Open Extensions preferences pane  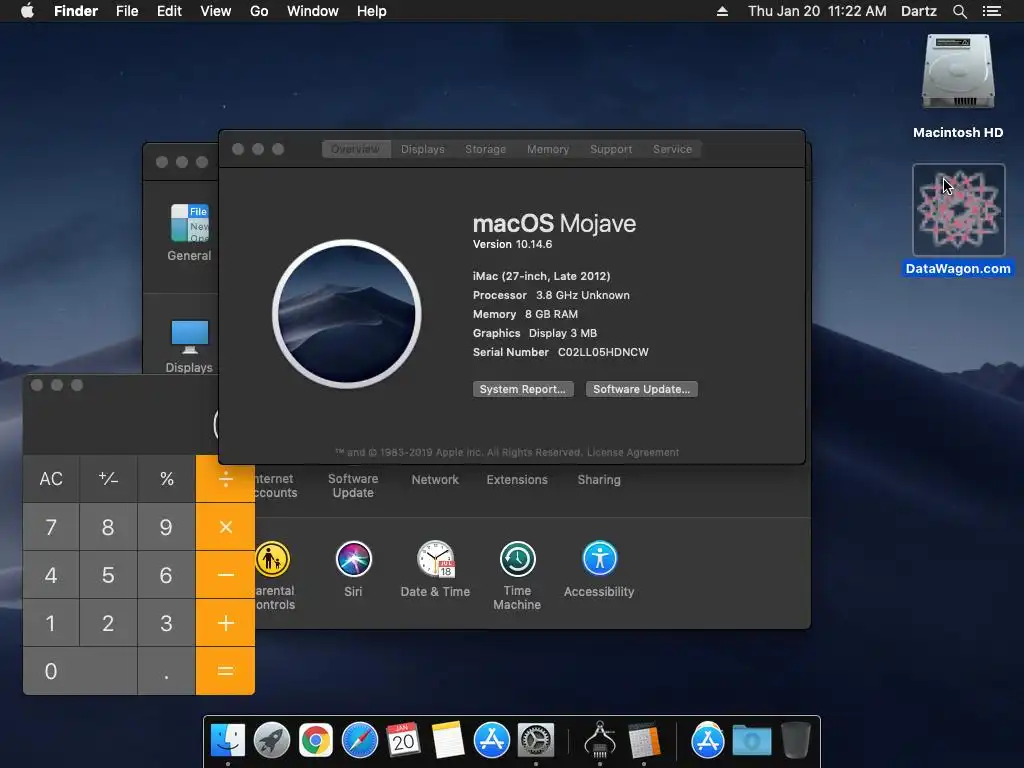[517, 479]
